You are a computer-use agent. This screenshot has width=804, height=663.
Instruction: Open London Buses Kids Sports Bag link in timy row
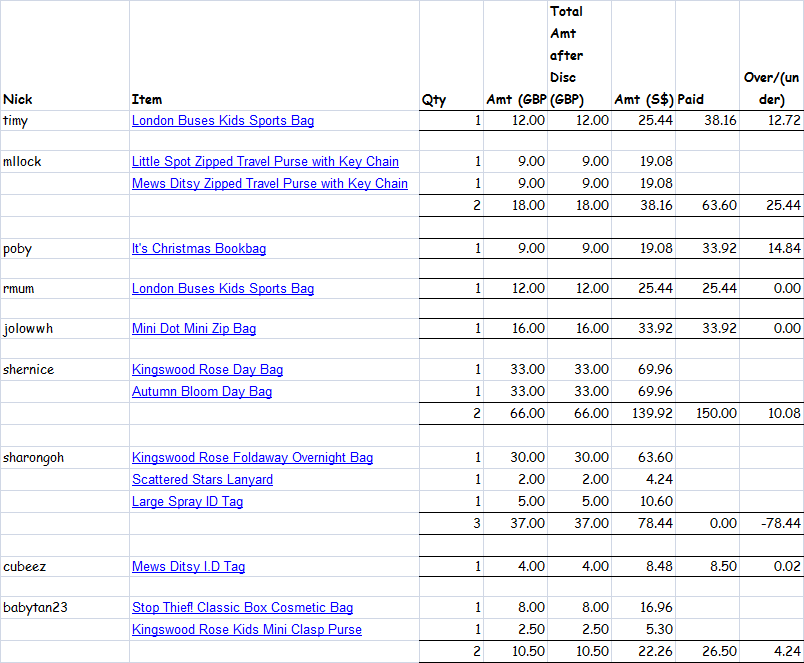pos(223,120)
